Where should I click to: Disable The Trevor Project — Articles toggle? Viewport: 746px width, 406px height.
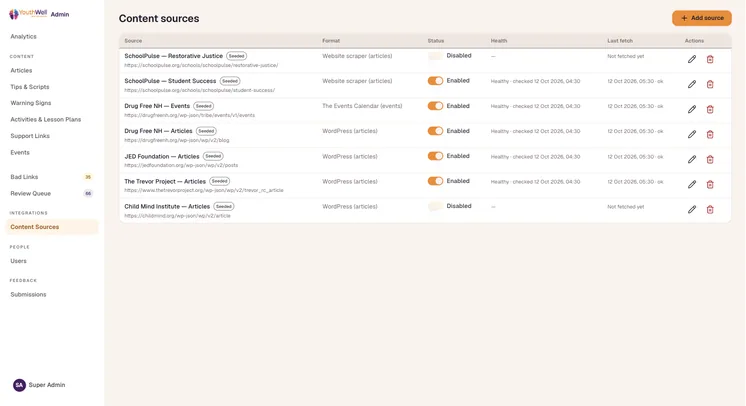[435, 181]
